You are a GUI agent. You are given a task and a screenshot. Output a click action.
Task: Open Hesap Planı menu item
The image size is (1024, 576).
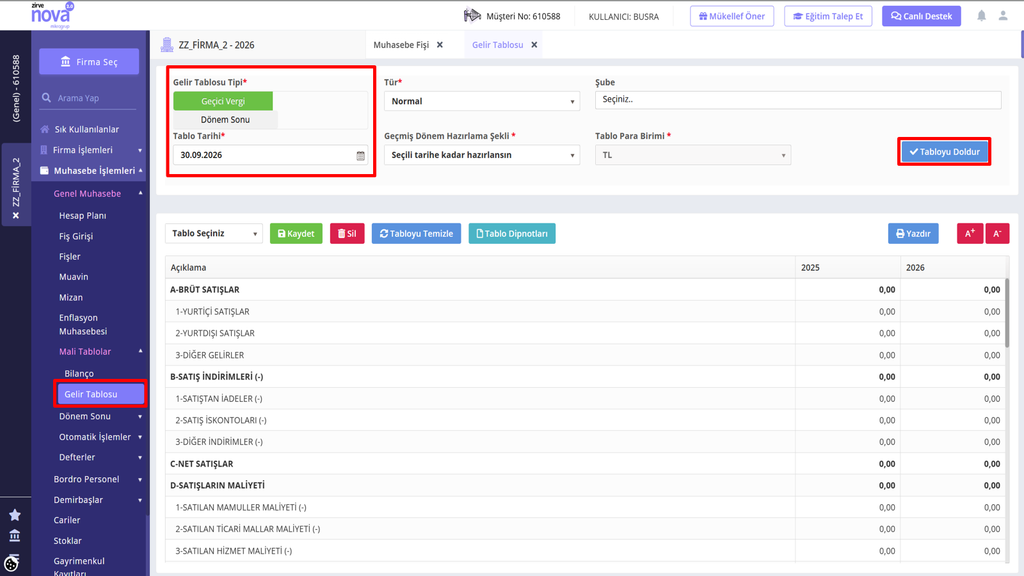click(82, 216)
